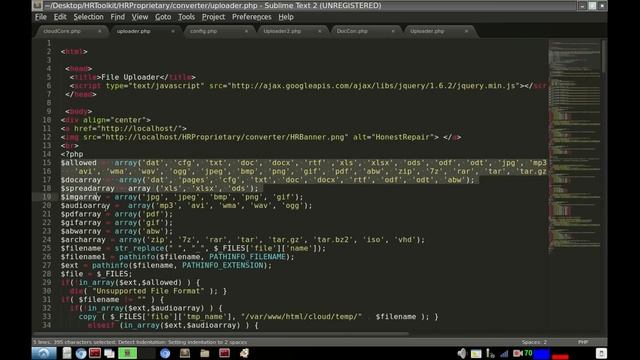Open the Find menu
The height and width of the screenshot is (360, 640).
coord(118,17)
